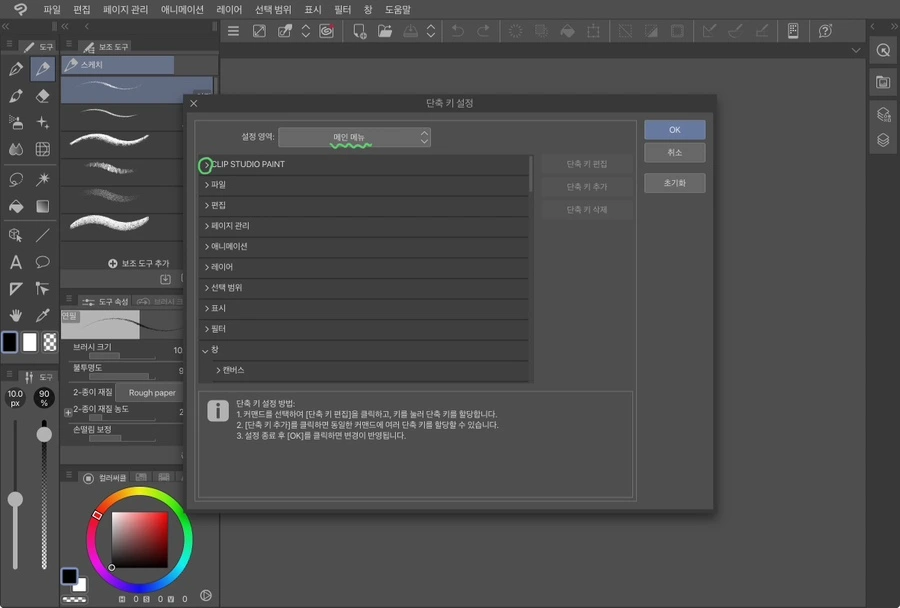Viewport: 900px width, 608px height.
Task: Expand the 필터 category in shortcut list
Action: tap(207, 329)
